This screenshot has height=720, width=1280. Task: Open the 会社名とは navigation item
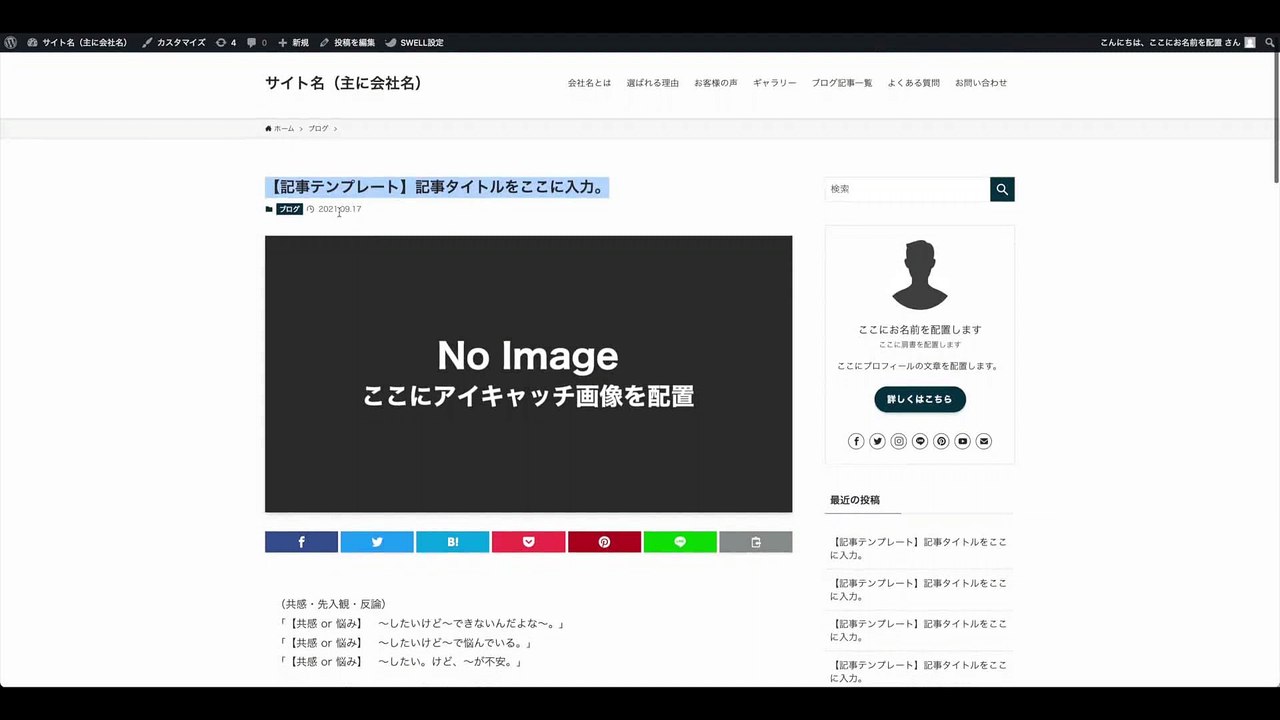(x=589, y=83)
